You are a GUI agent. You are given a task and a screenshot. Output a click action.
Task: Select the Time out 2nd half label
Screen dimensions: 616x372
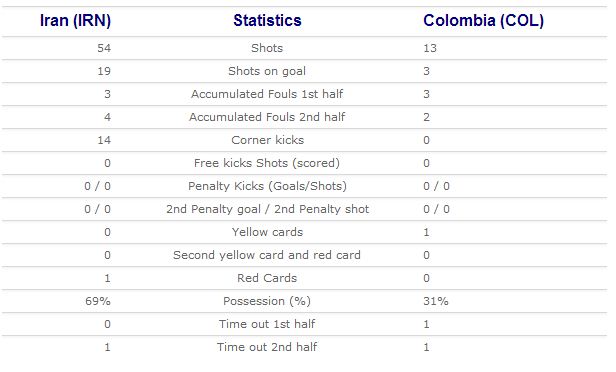pyautogui.click(x=267, y=347)
